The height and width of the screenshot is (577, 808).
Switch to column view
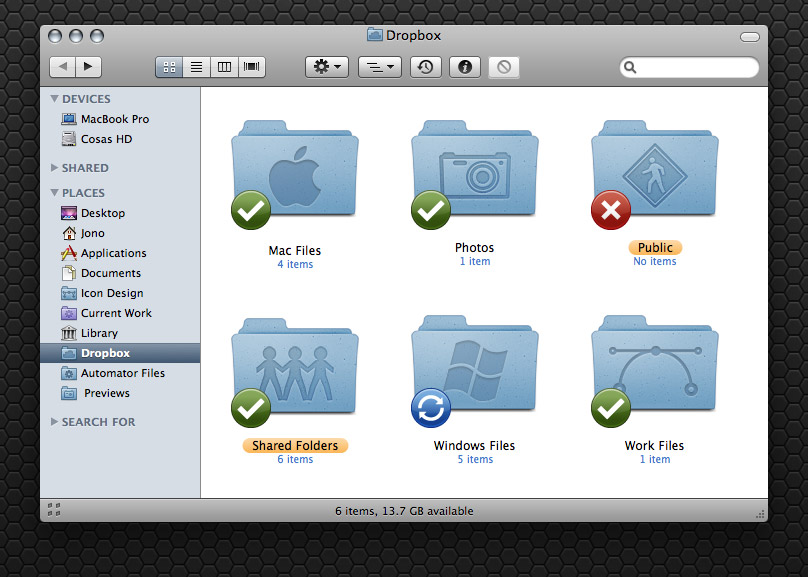point(223,67)
